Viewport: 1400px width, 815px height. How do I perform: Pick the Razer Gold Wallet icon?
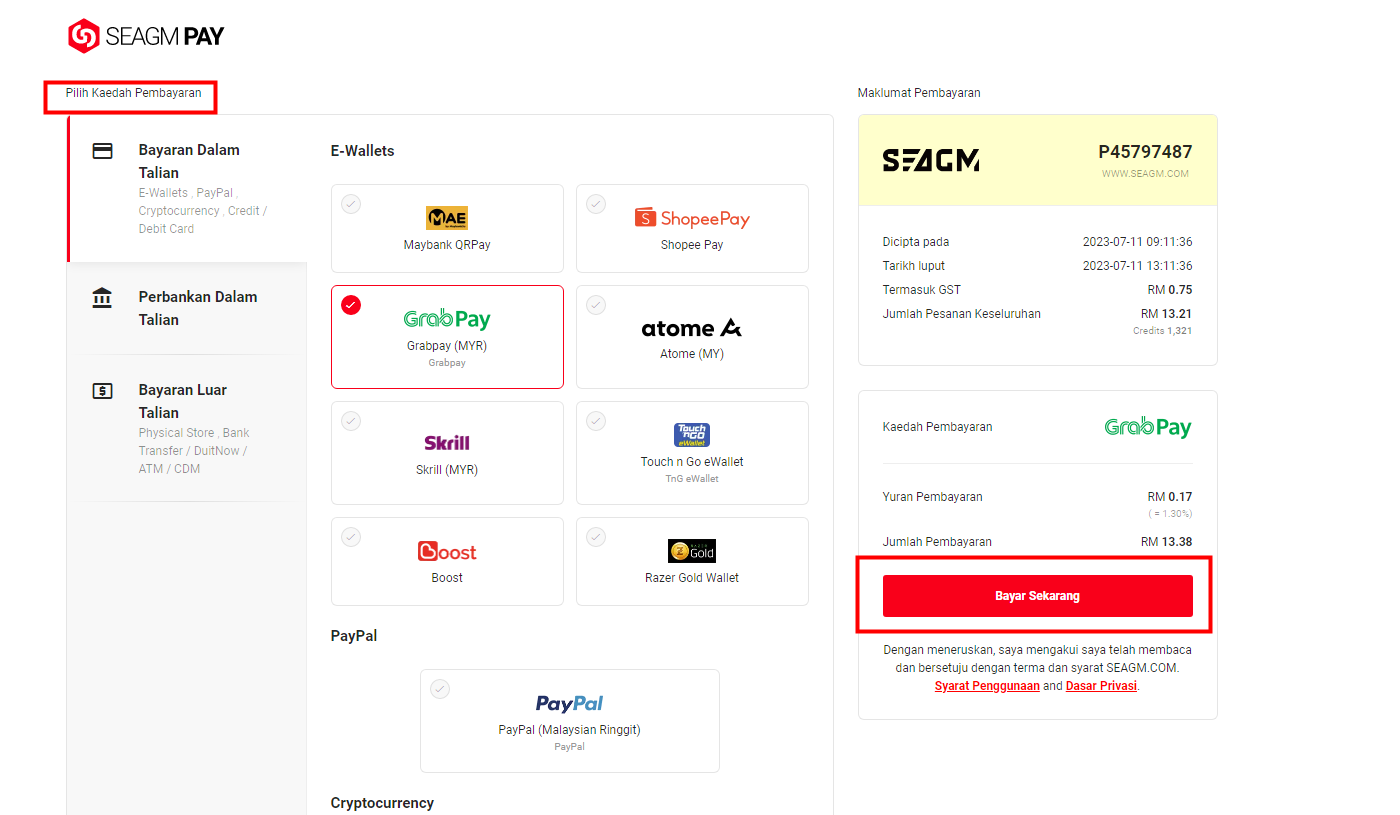pyautogui.click(x=692, y=551)
